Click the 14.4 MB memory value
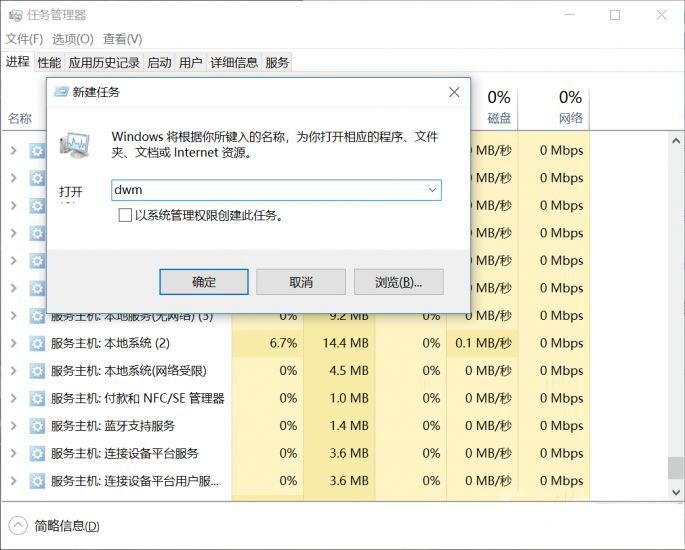The height and width of the screenshot is (550, 685). click(346, 343)
